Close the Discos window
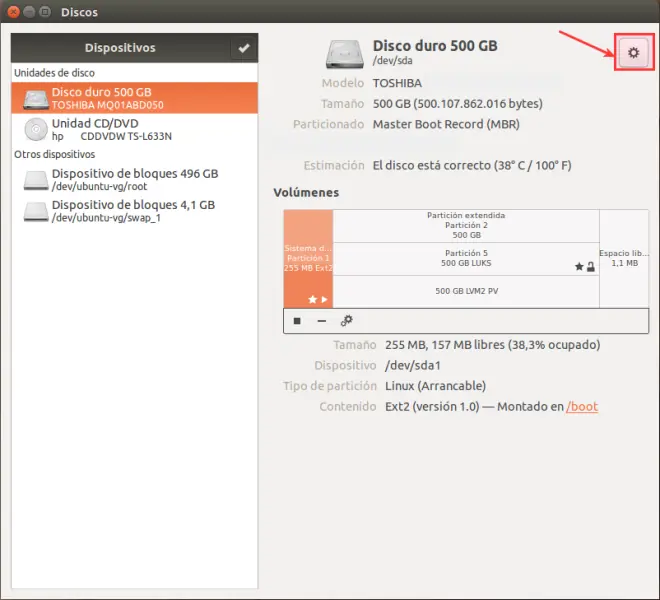 pyautogui.click(x=13, y=12)
